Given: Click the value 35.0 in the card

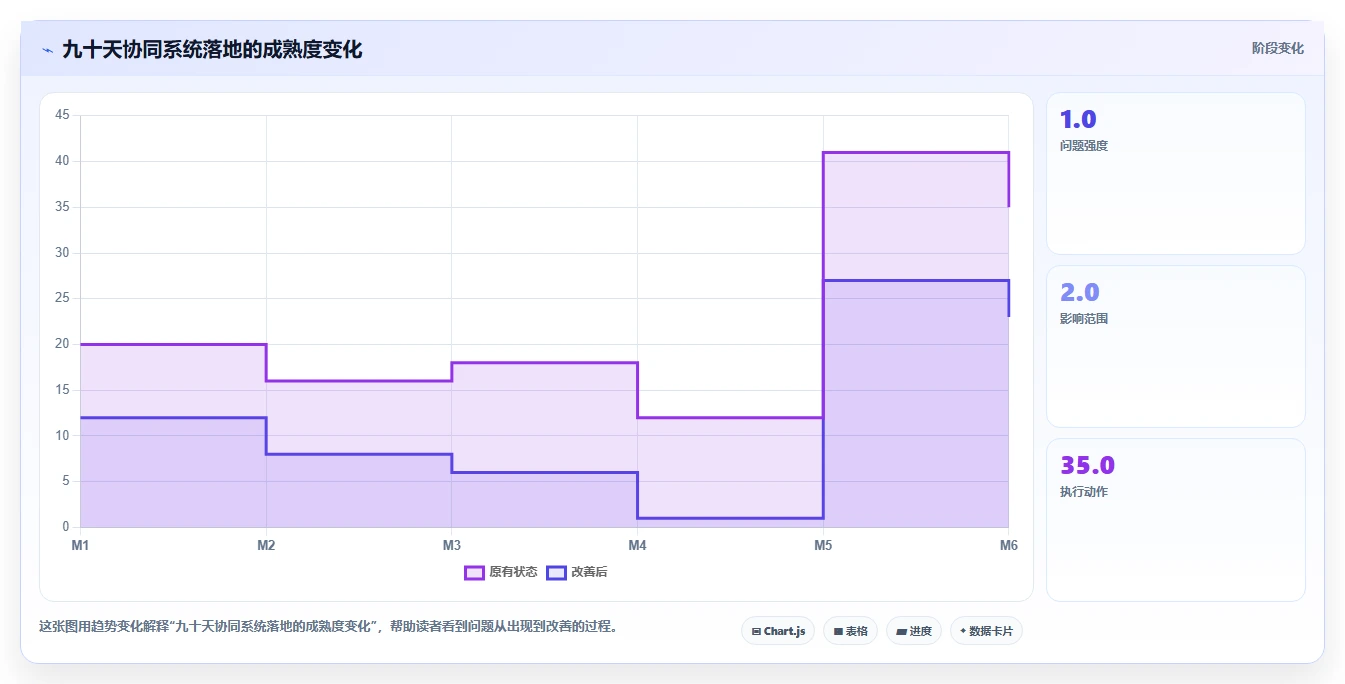Looking at the screenshot, I should (x=1088, y=466).
